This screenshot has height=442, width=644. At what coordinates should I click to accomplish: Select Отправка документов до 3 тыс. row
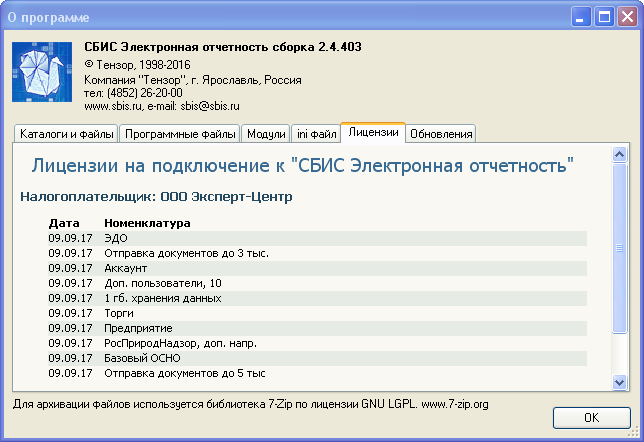317,253
